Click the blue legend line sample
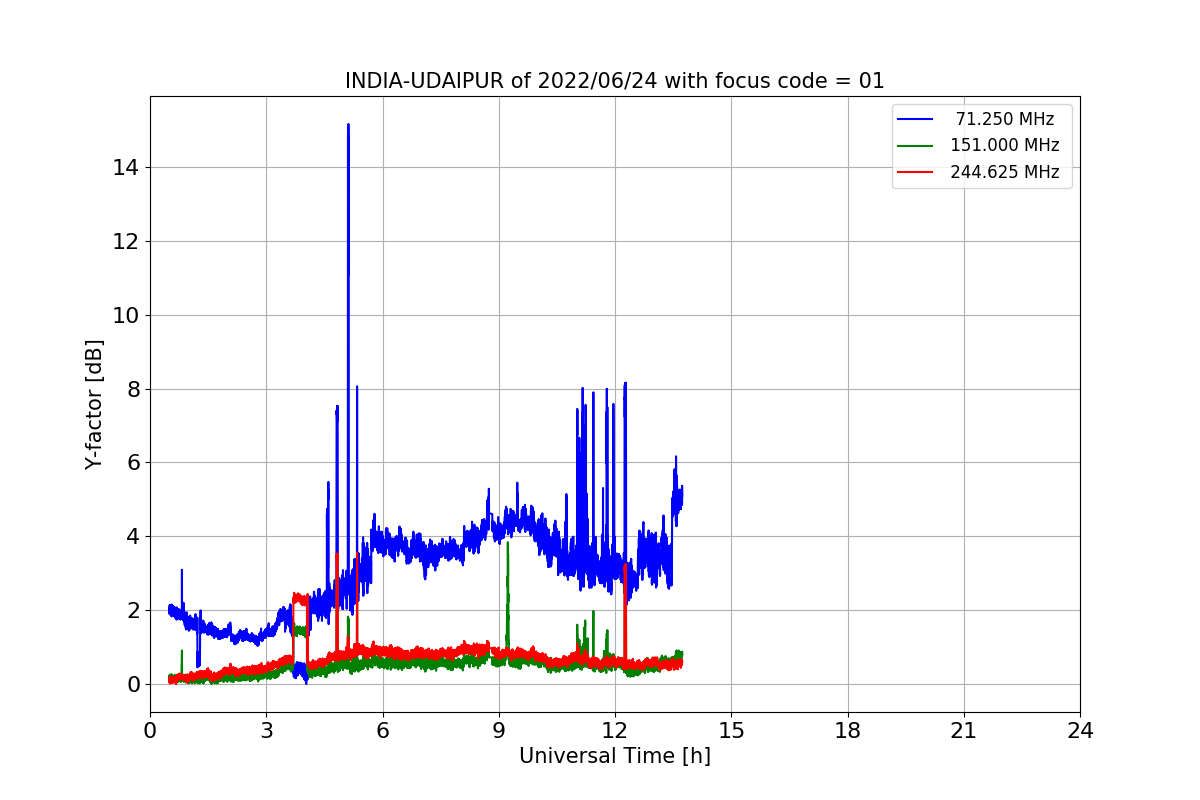Screen dimensions: 1200x800 [916, 119]
